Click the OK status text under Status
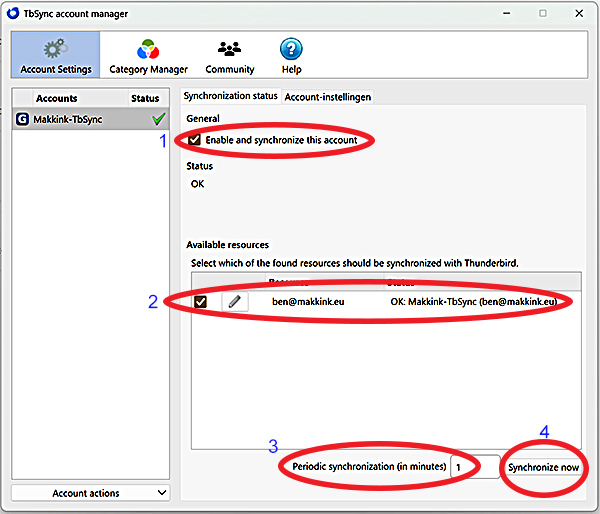Screen dimensions: 600x514 [197, 184]
